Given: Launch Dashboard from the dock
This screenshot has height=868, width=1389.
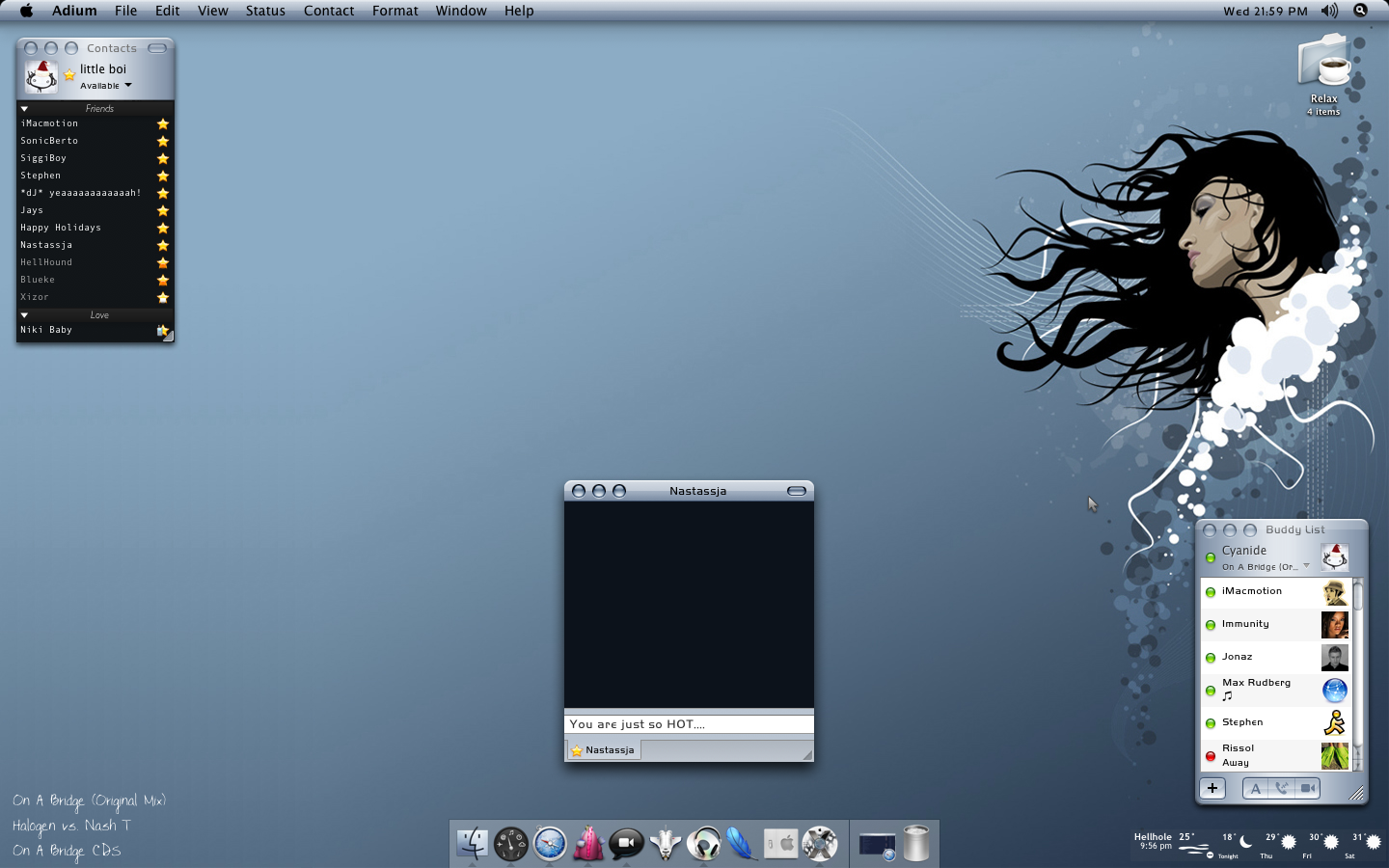Looking at the screenshot, I should pos(511,844).
